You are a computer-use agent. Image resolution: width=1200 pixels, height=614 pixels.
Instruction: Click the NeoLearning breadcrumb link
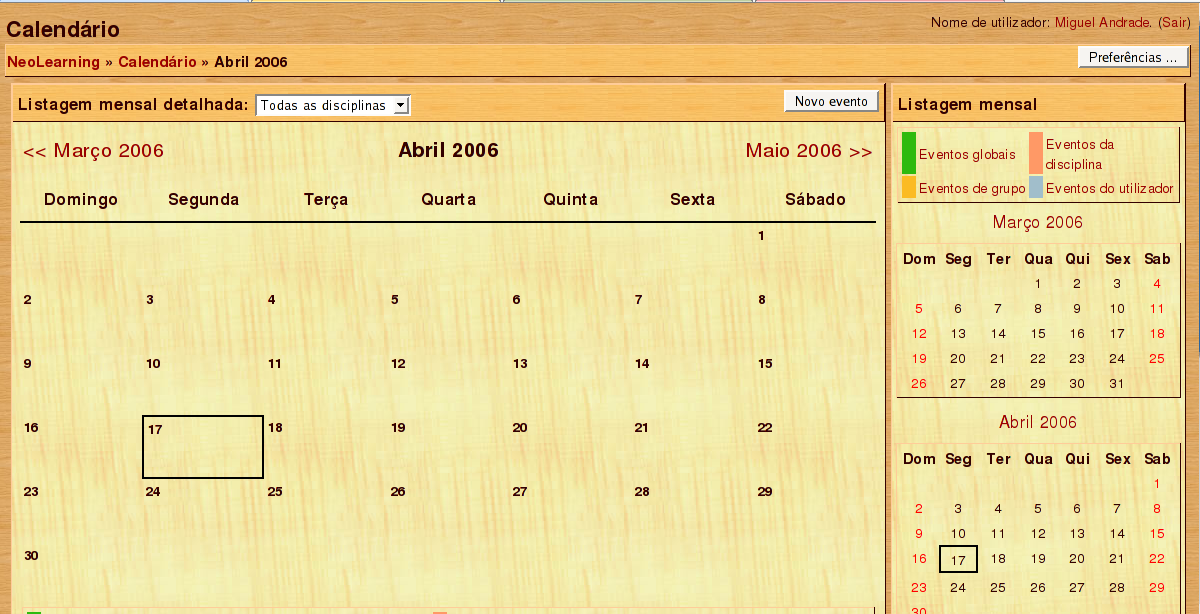[53, 62]
